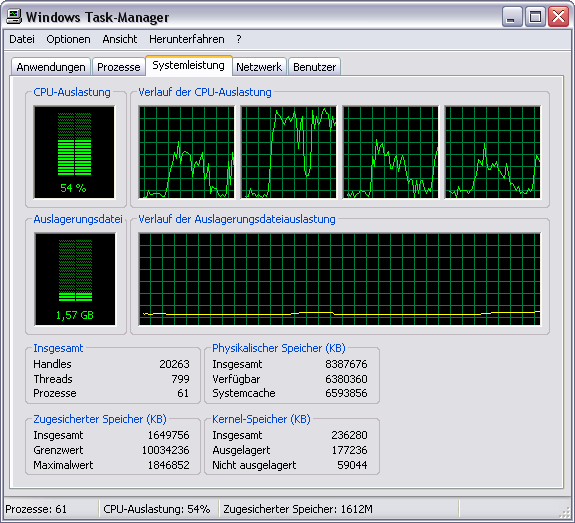The image size is (575, 523).
Task: Switch to the Netzwerk tab
Action: [259, 67]
